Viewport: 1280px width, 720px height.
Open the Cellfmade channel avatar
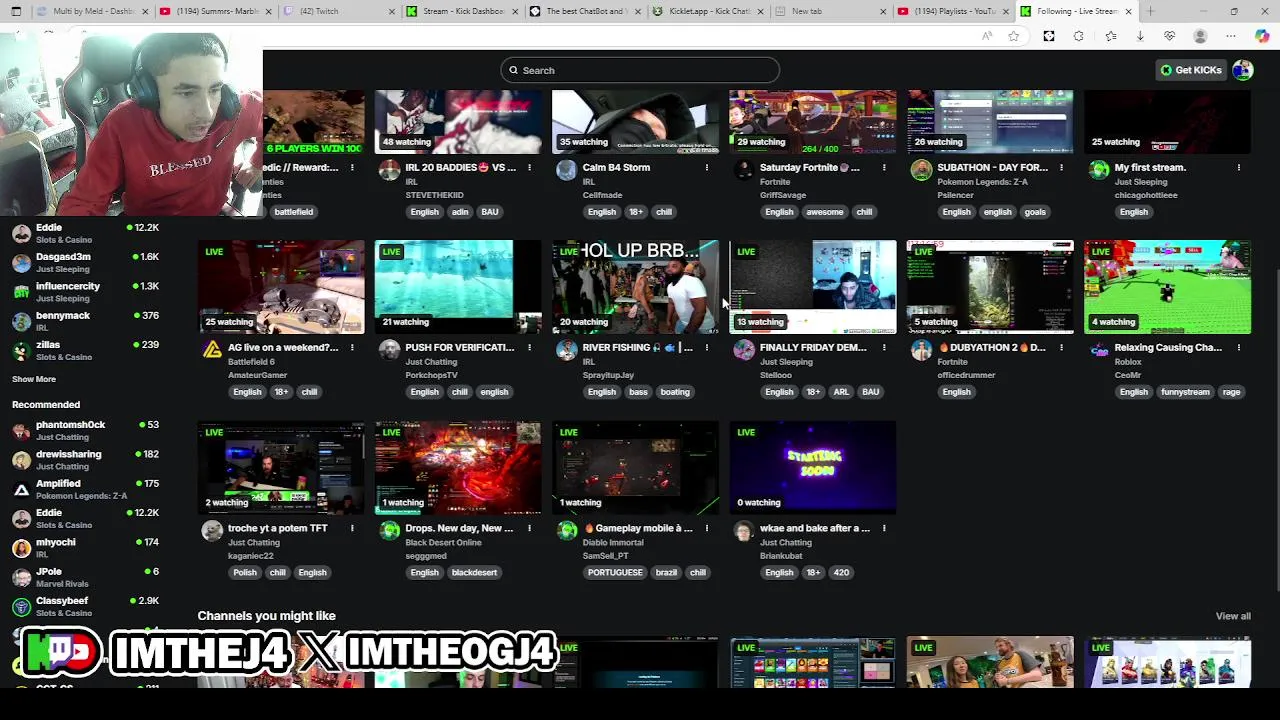(x=567, y=170)
